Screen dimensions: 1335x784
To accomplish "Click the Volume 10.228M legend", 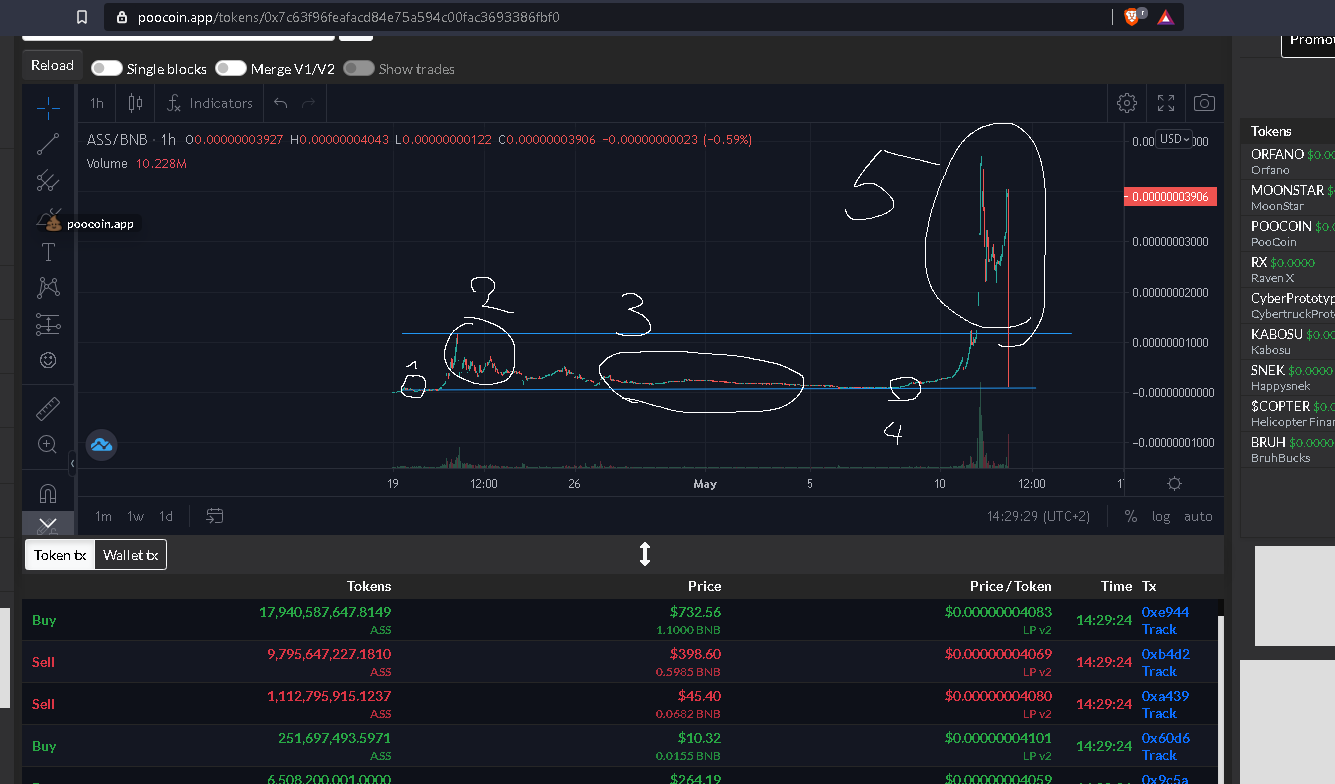I will (x=137, y=163).
